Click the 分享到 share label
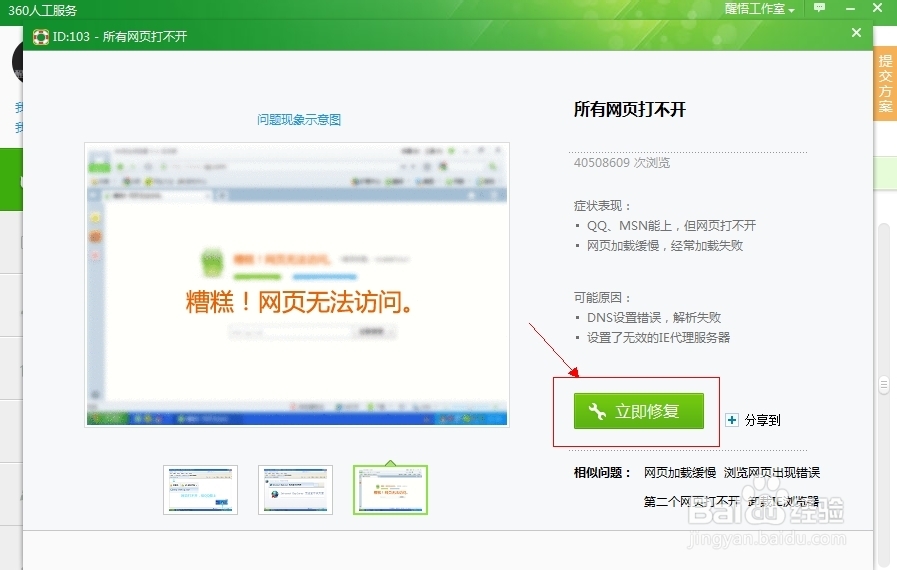 (763, 420)
